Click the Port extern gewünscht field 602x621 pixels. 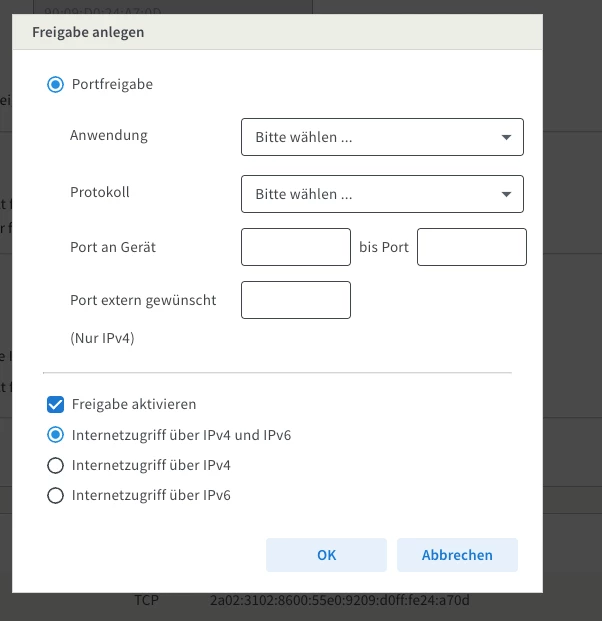(x=296, y=300)
